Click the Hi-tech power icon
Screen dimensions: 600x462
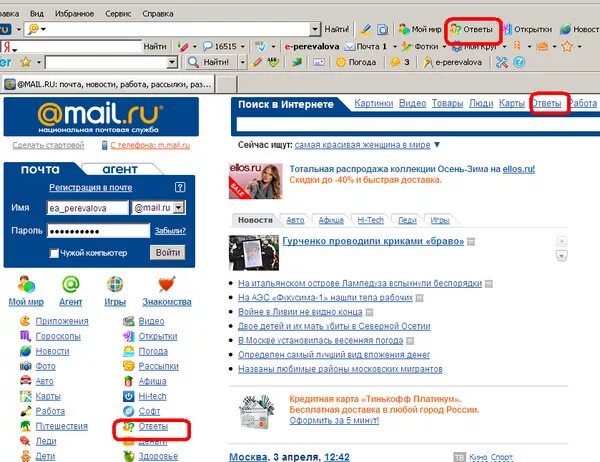click(x=129, y=396)
